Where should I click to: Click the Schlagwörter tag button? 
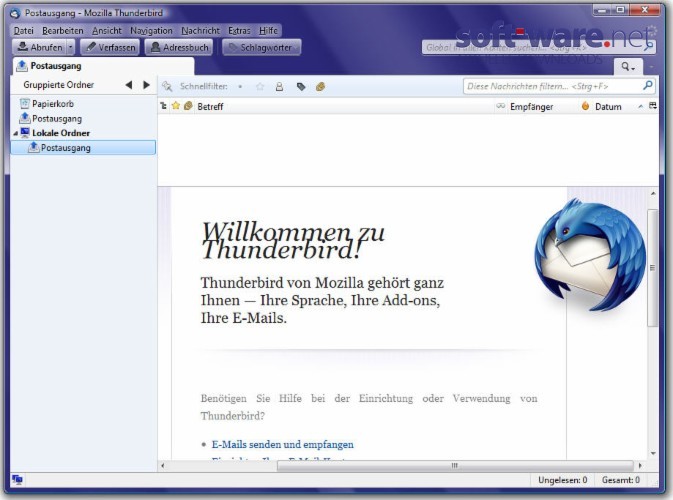click(x=261, y=47)
